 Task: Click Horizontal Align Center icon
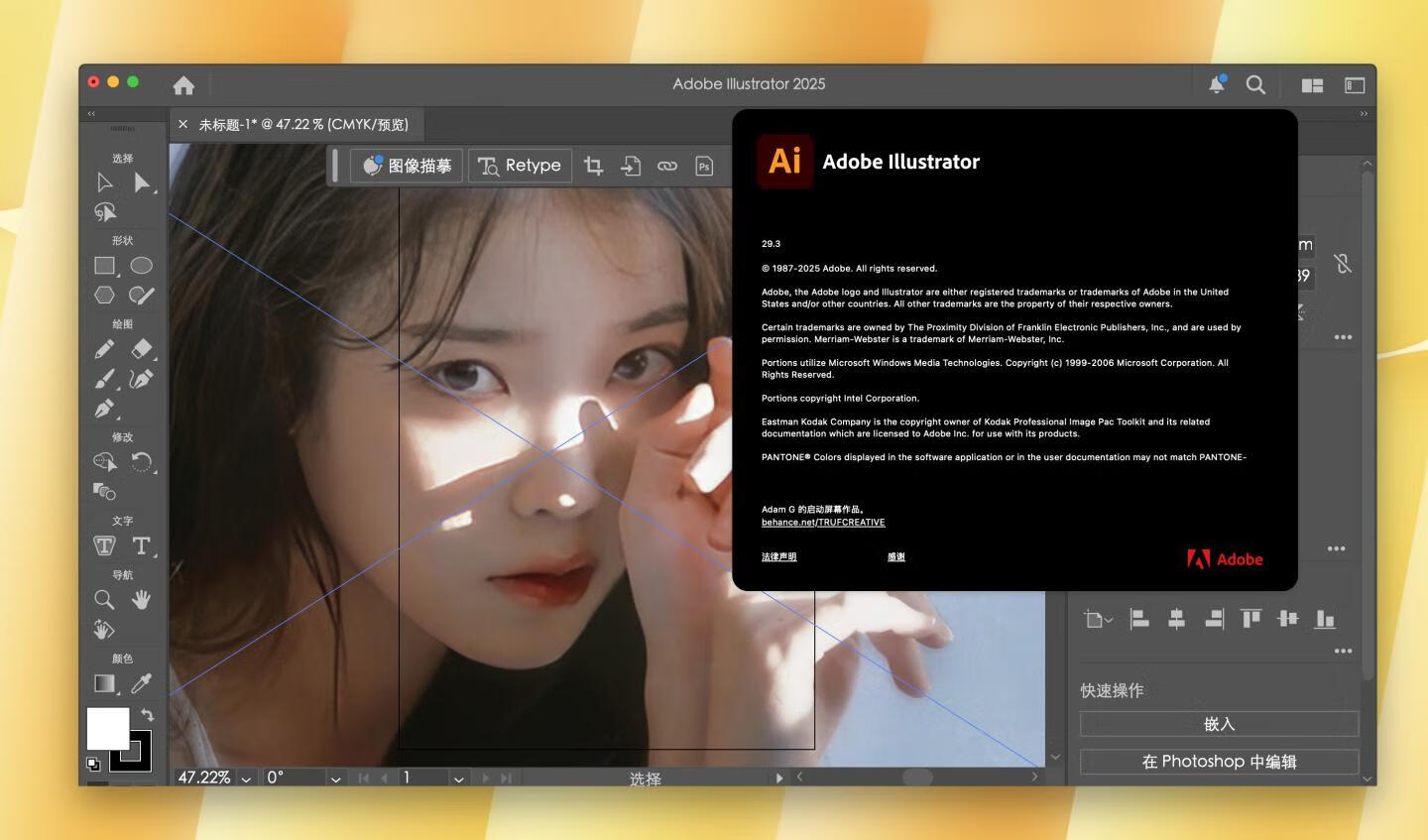pyautogui.click(x=1176, y=619)
